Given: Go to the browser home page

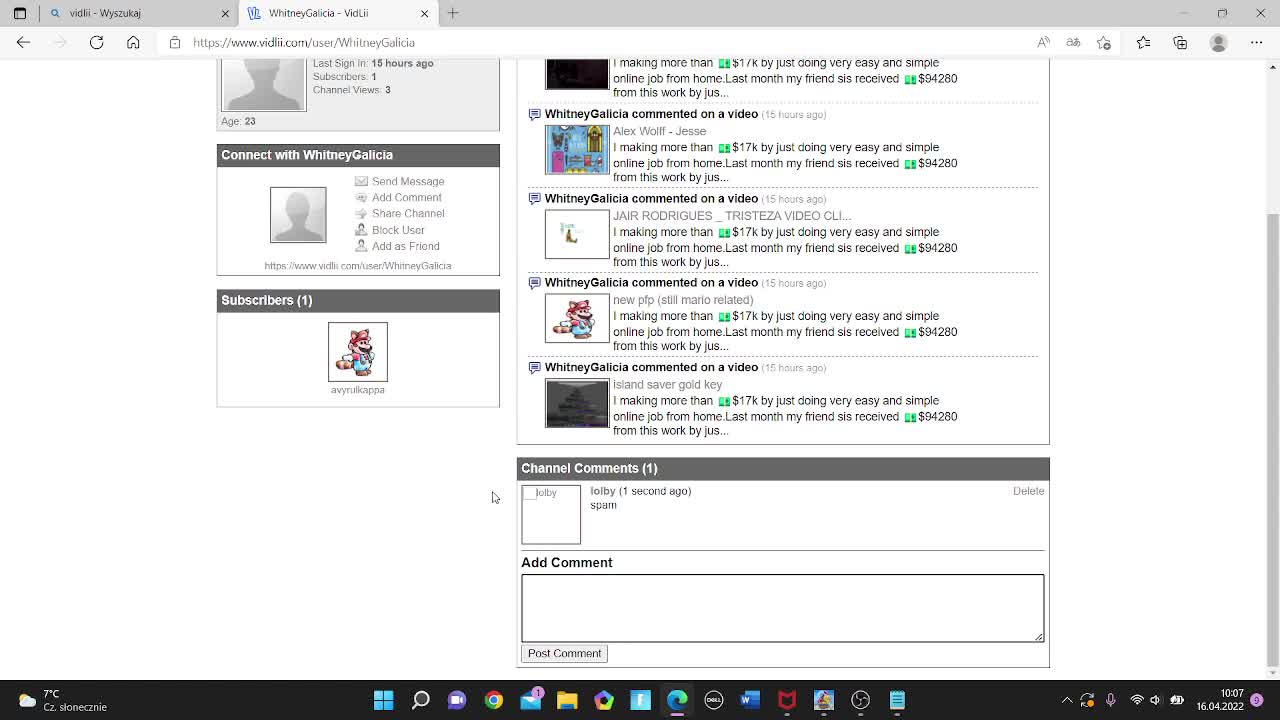Looking at the screenshot, I should pyautogui.click(x=133, y=42).
